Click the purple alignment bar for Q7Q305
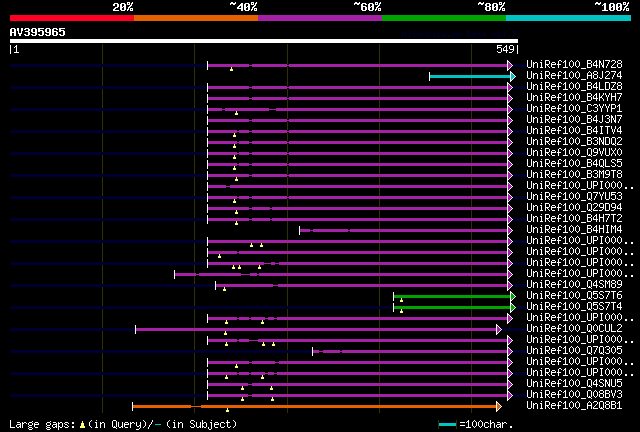Image resolution: width=640 pixels, height=432 pixels. click(410, 352)
